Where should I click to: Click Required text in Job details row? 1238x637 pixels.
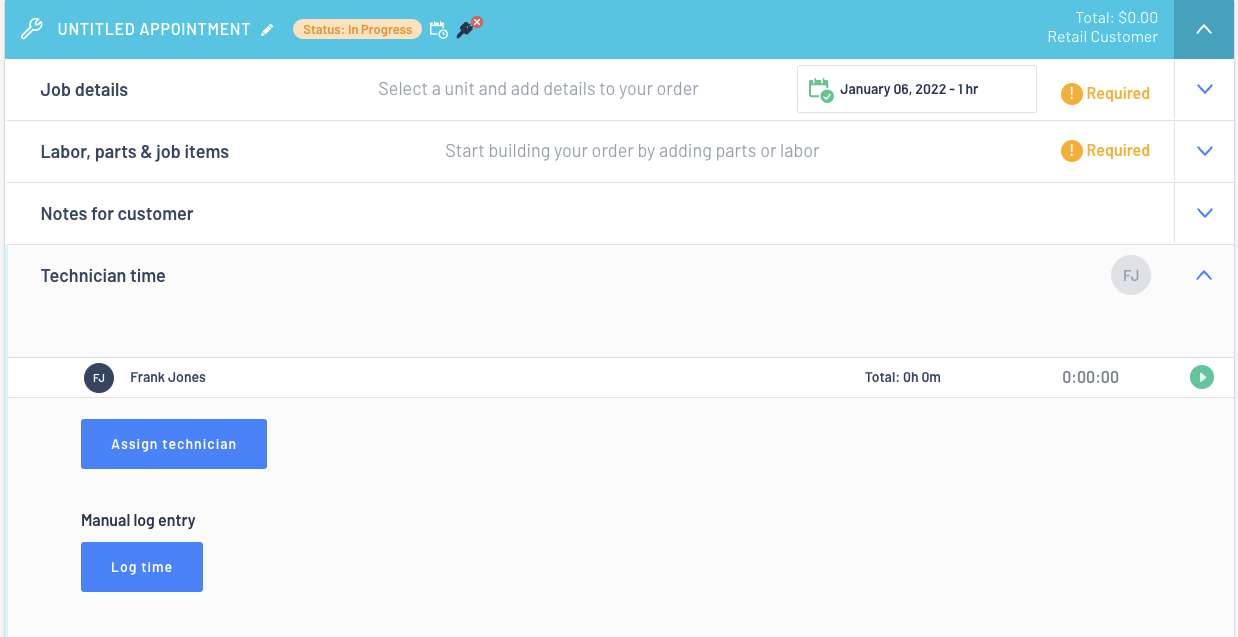1118,93
